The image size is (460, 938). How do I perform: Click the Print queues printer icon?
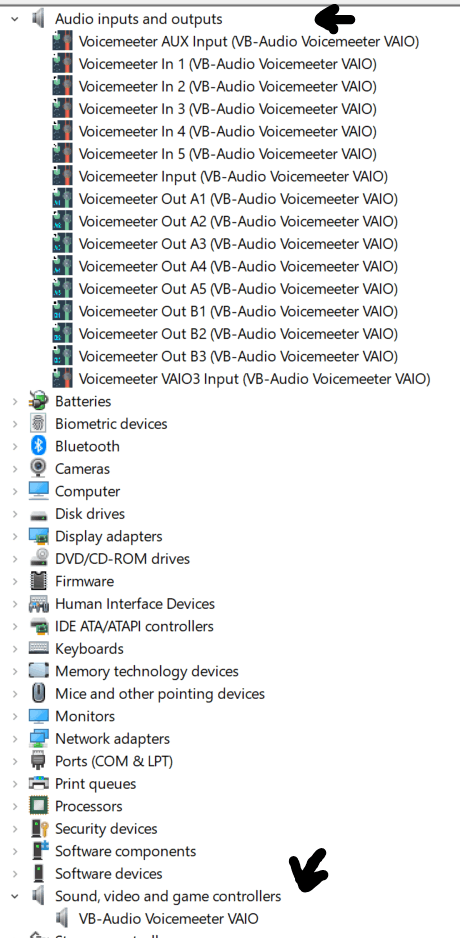[x=38, y=784]
